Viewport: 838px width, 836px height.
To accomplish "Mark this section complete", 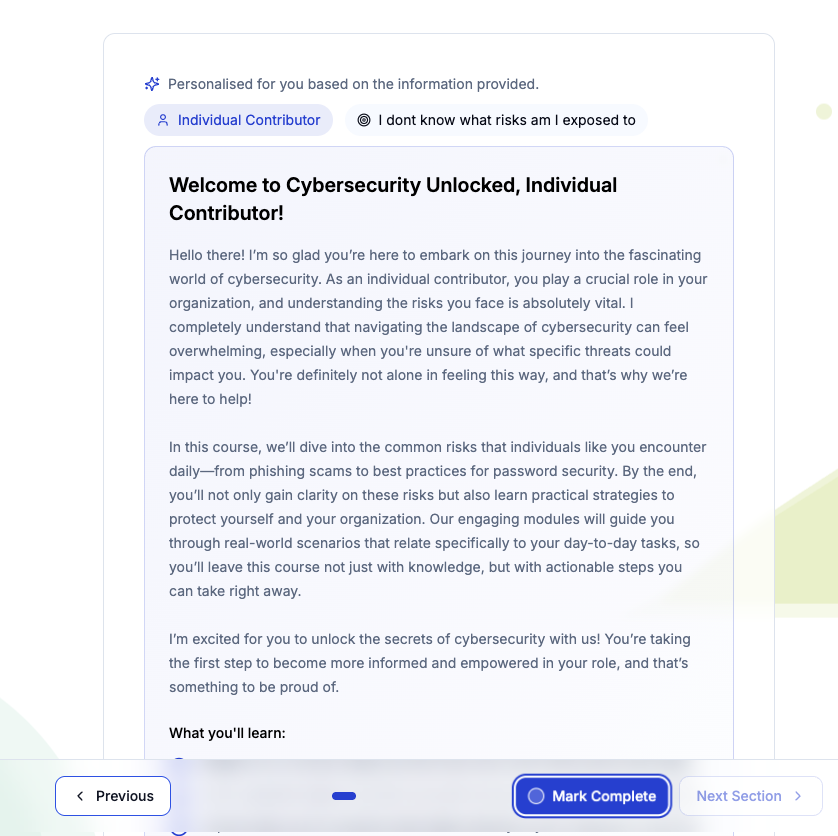I will tap(592, 796).
